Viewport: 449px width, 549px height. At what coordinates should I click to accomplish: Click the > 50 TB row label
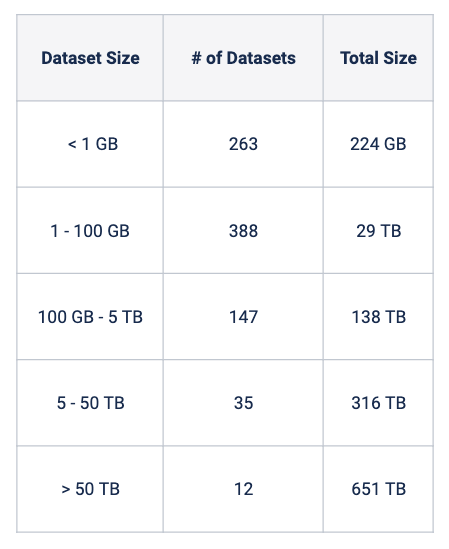click(x=90, y=489)
